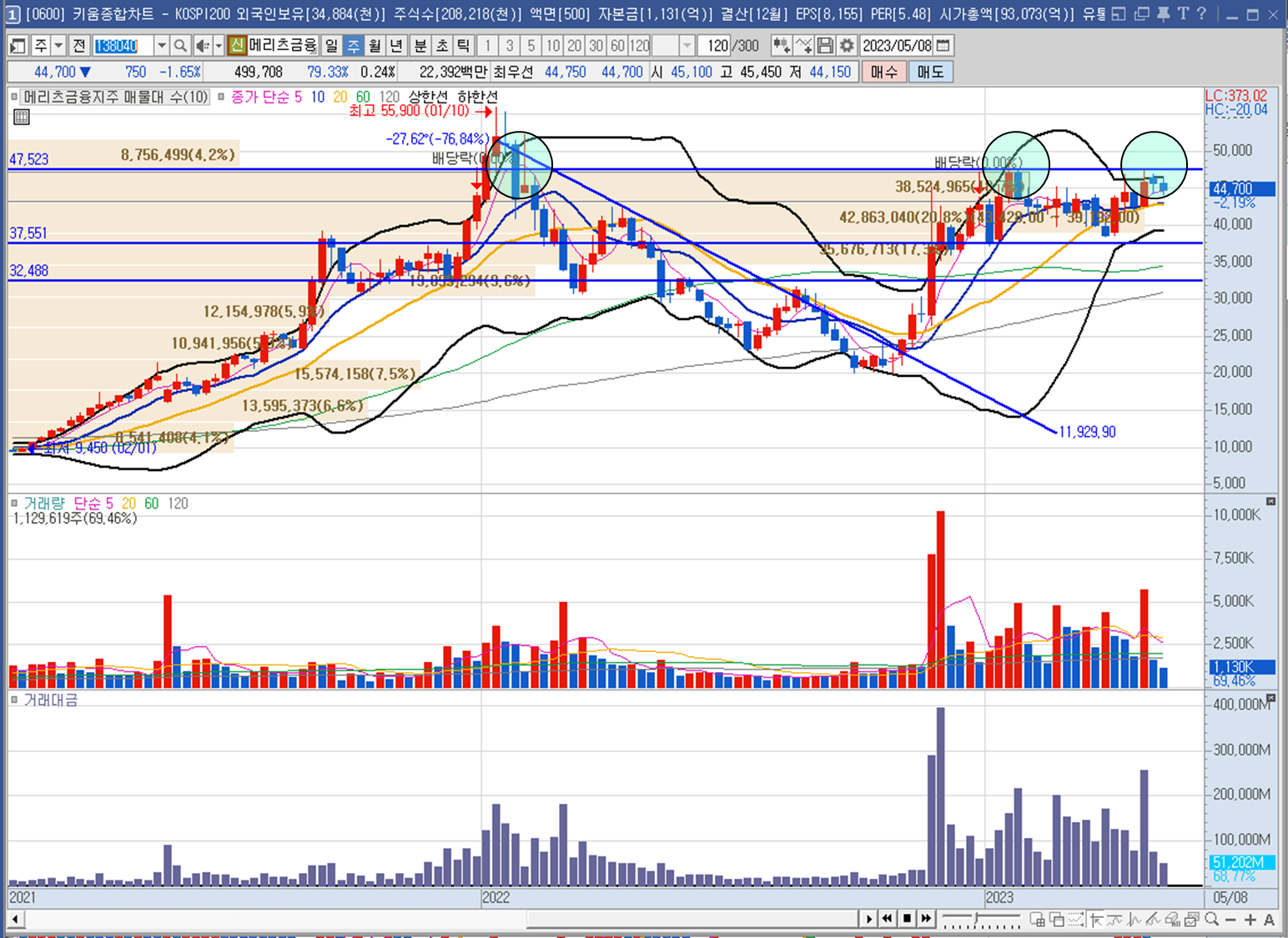Click the window with grid layout icon
Screen dimensions: 1288x938
tap(1038, 920)
